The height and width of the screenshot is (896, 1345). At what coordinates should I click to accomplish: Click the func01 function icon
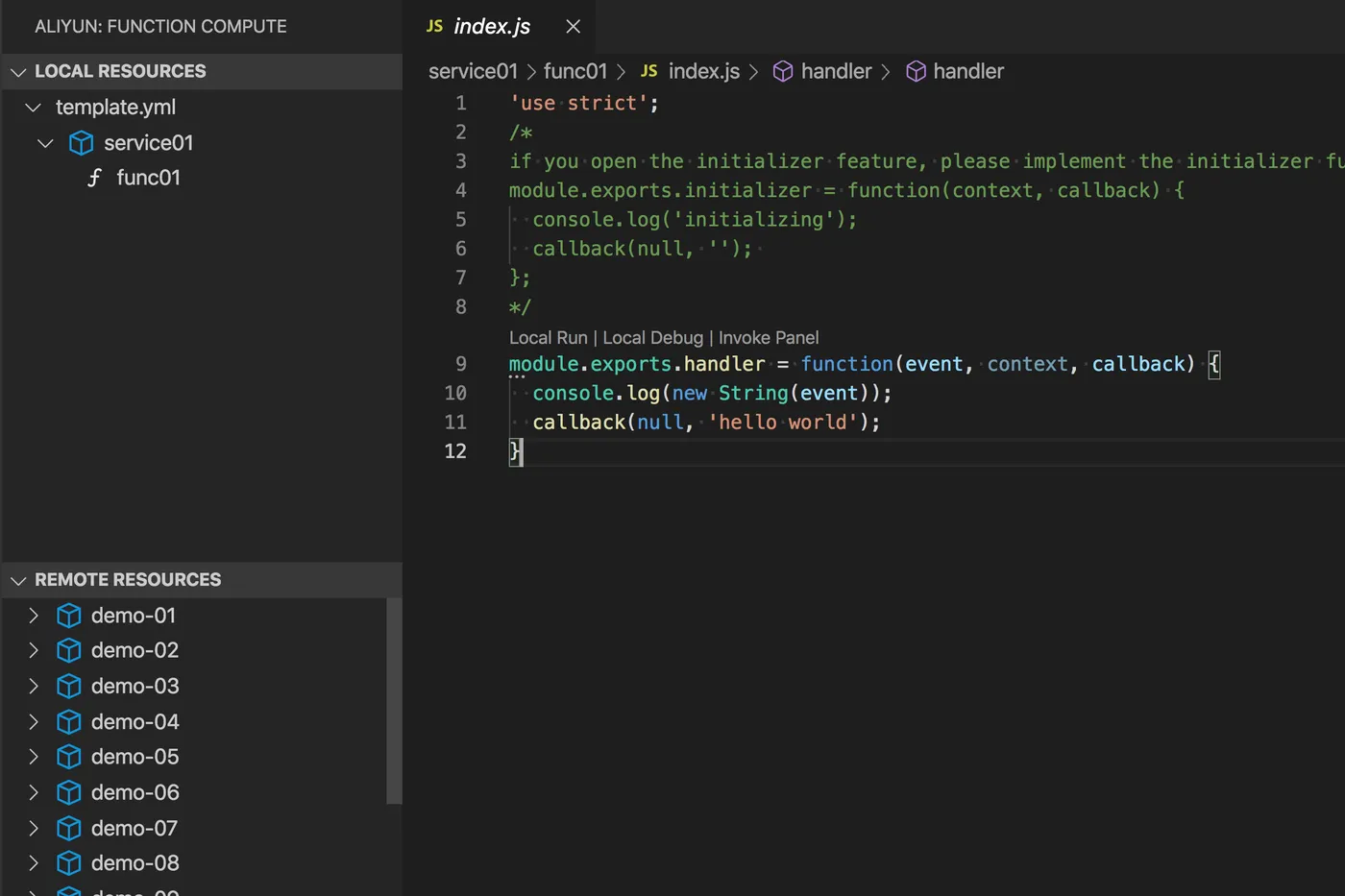(94, 178)
